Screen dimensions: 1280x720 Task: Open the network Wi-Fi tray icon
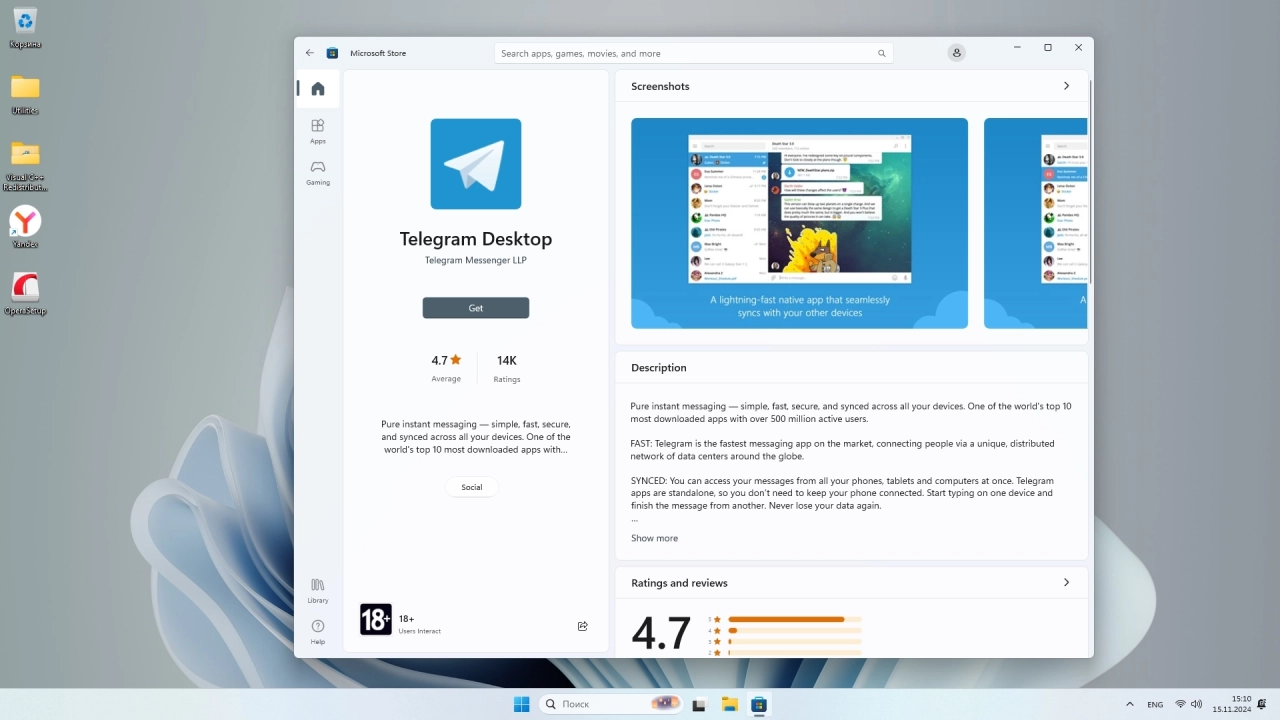[x=1180, y=704]
